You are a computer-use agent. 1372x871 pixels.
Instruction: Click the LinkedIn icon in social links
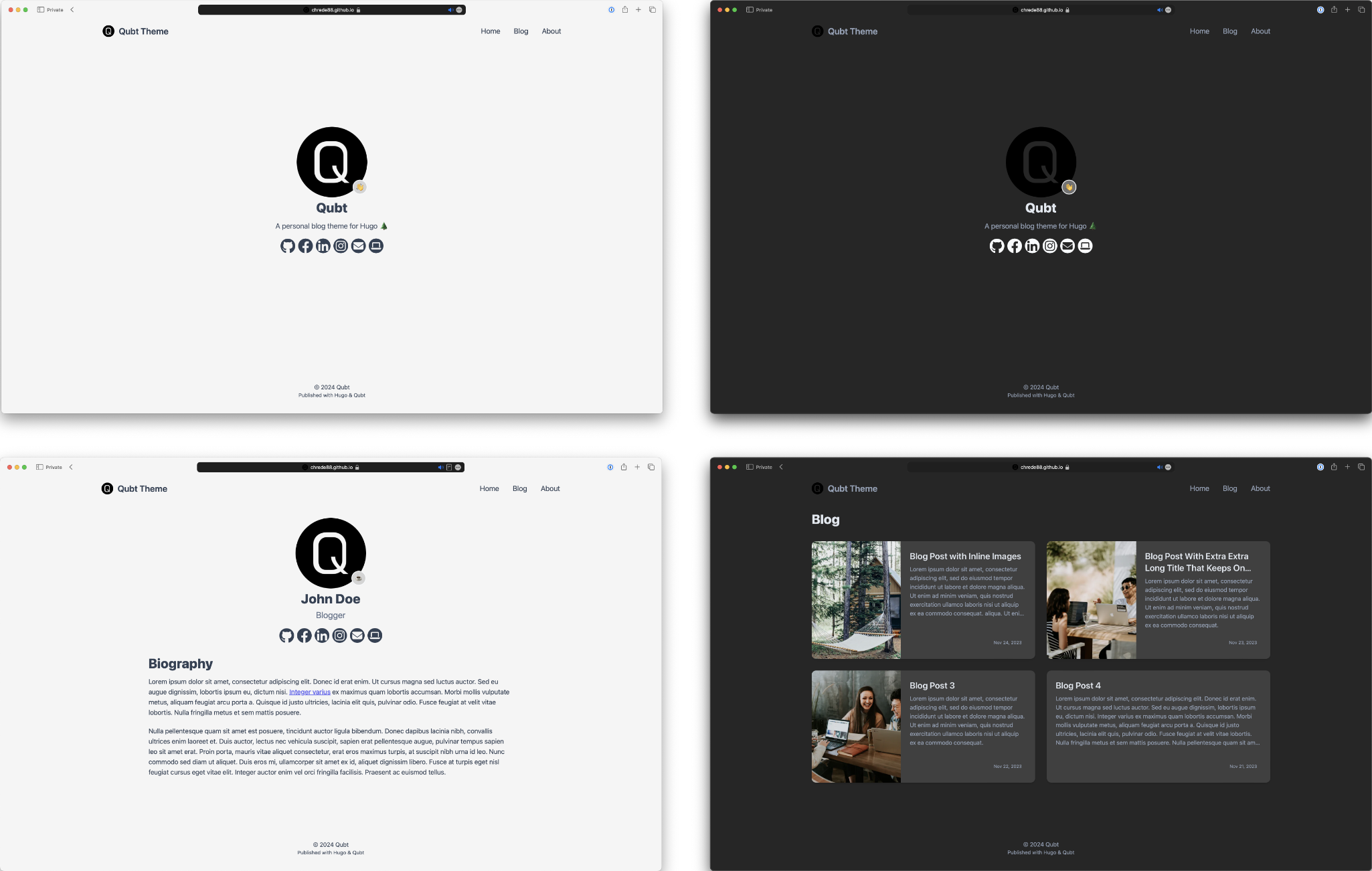322,246
